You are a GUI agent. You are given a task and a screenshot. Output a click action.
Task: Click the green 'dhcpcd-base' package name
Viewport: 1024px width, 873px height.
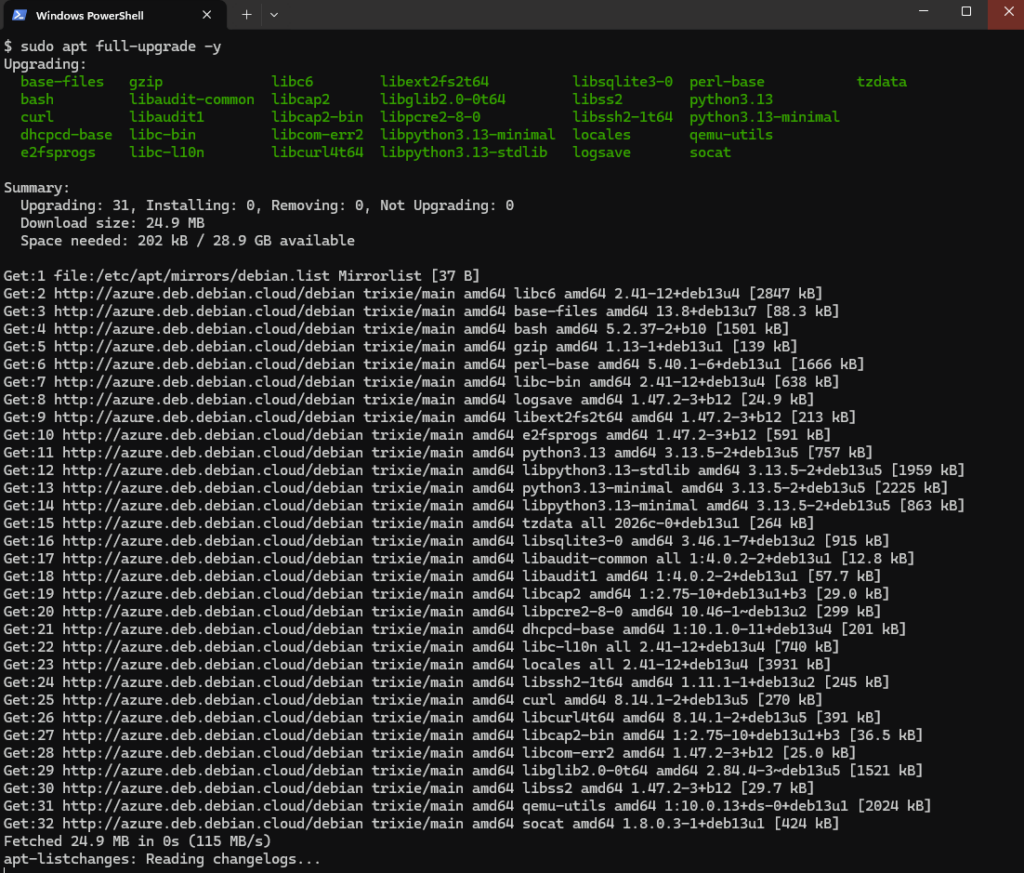pos(66,135)
